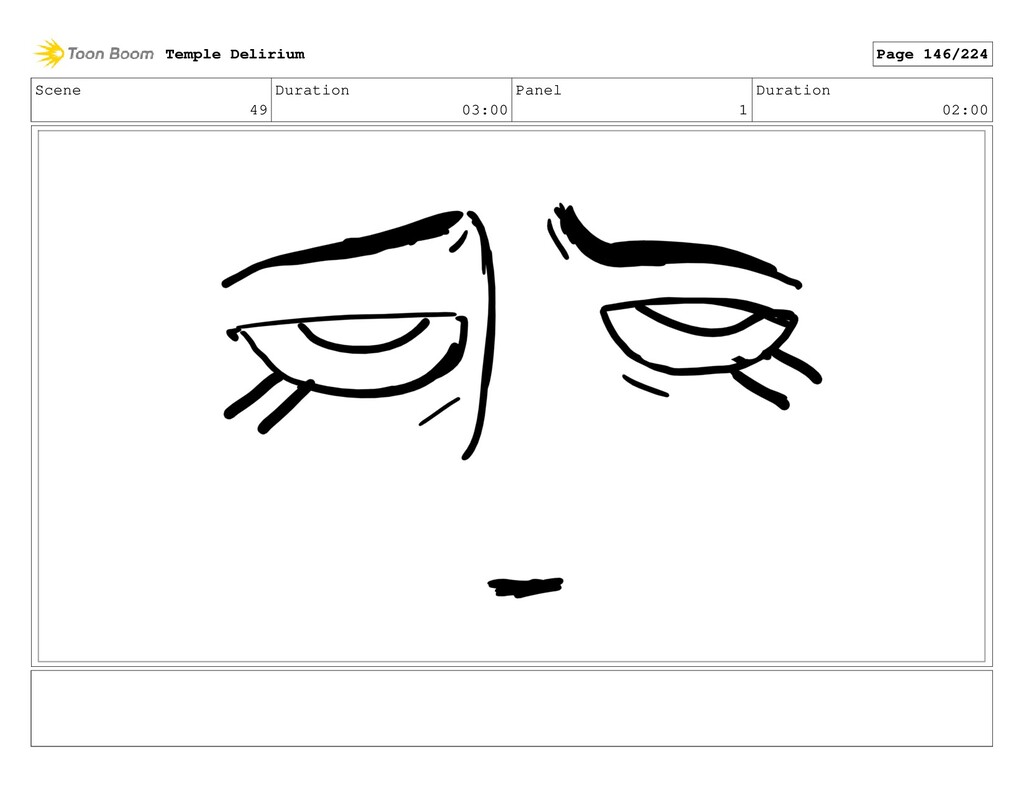
Task: Select panel duration value 02:00
Action: click(x=965, y=110)
